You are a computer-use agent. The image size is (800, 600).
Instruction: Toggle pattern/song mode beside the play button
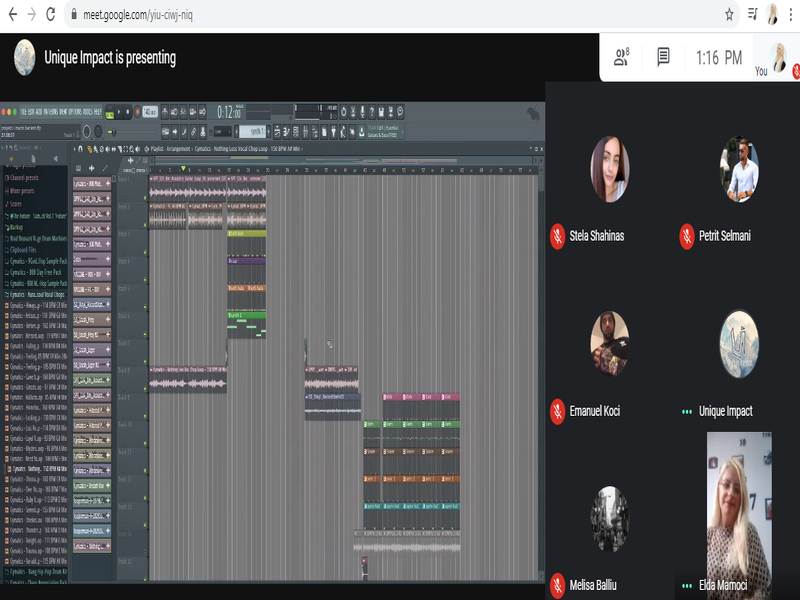click(x=109, y=113)
